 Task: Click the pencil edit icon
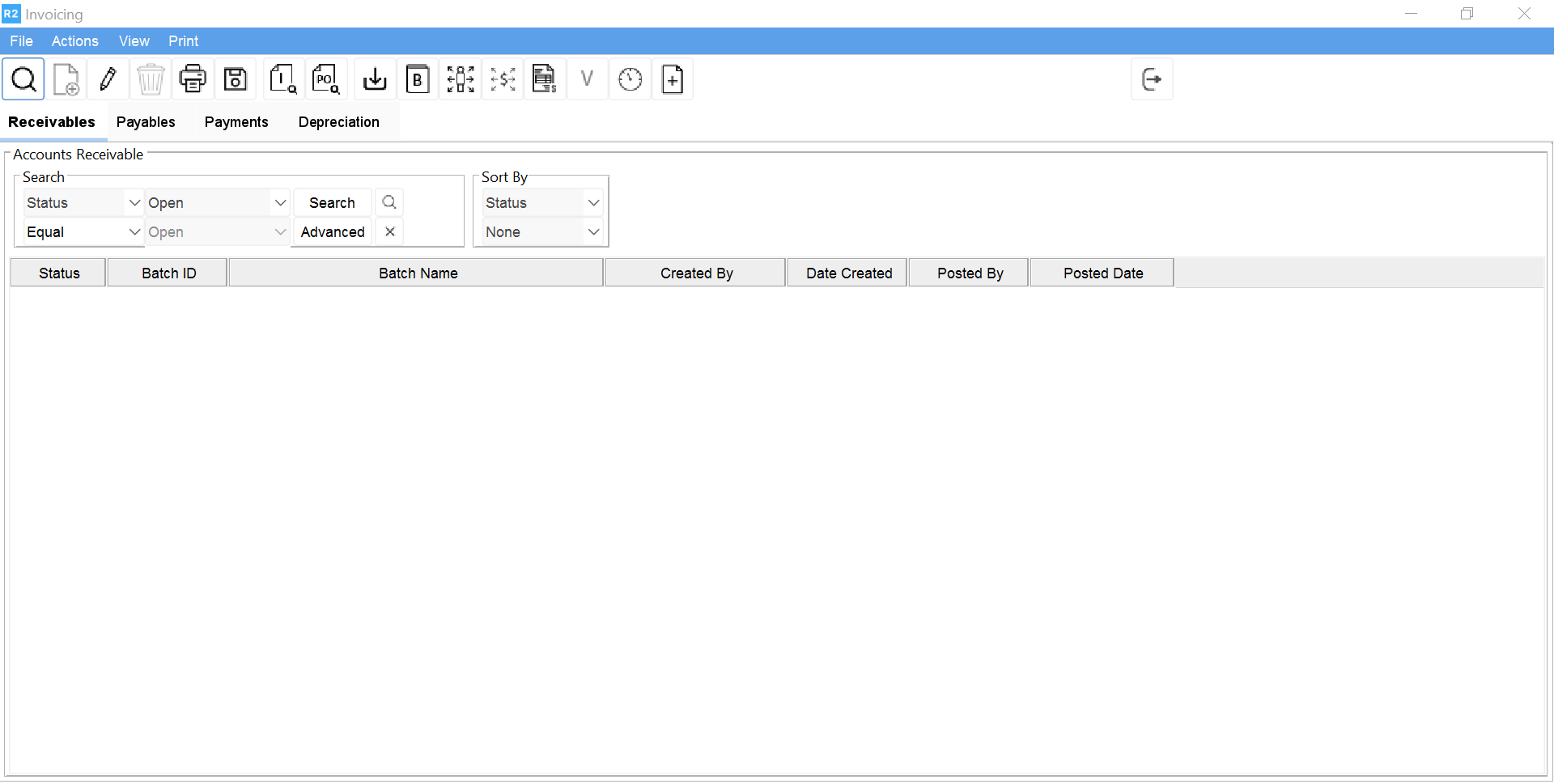coord(108,79)
